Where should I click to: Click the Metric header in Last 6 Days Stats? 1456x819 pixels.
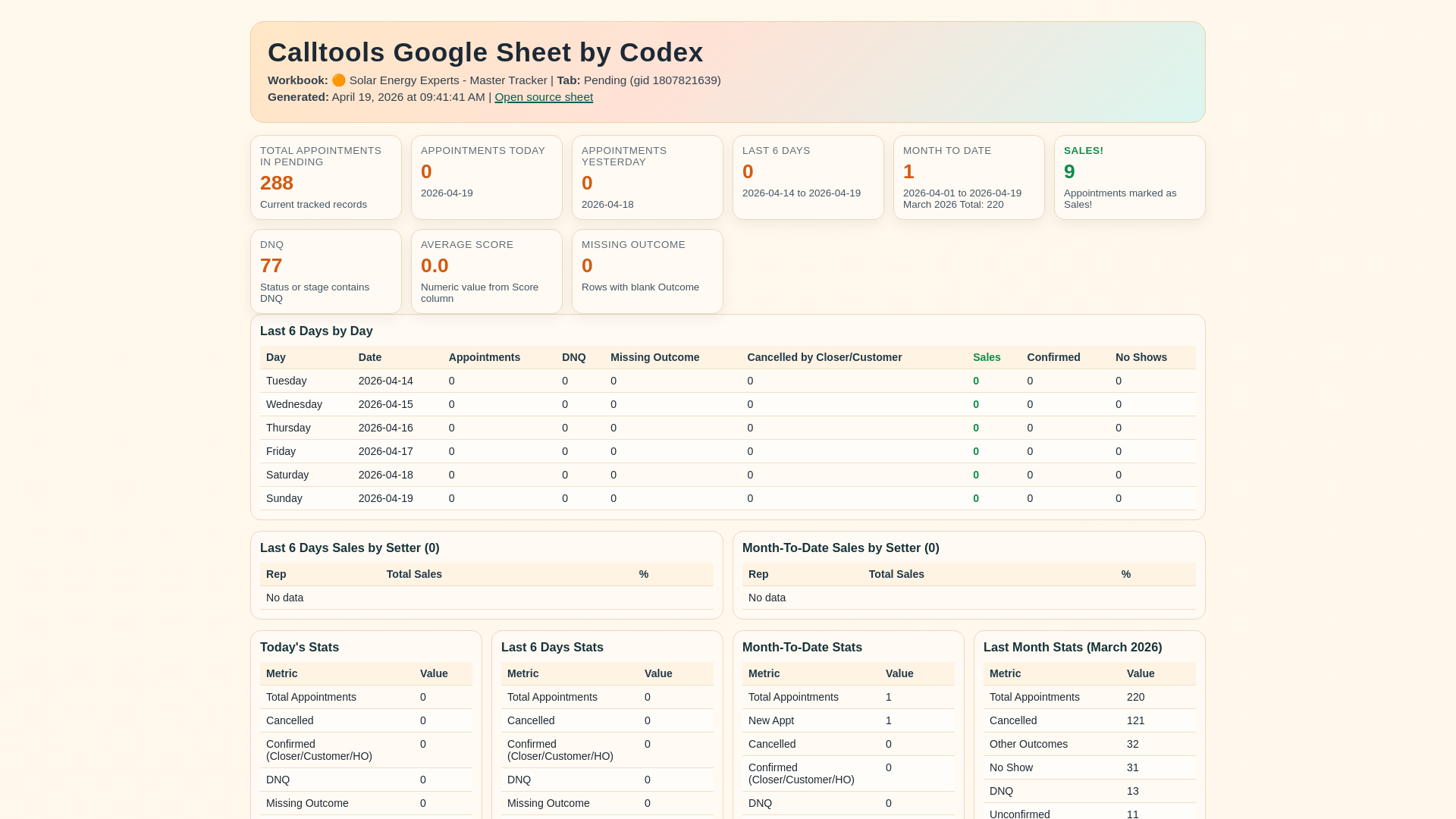pyautogui.click(x=522, y=673)
